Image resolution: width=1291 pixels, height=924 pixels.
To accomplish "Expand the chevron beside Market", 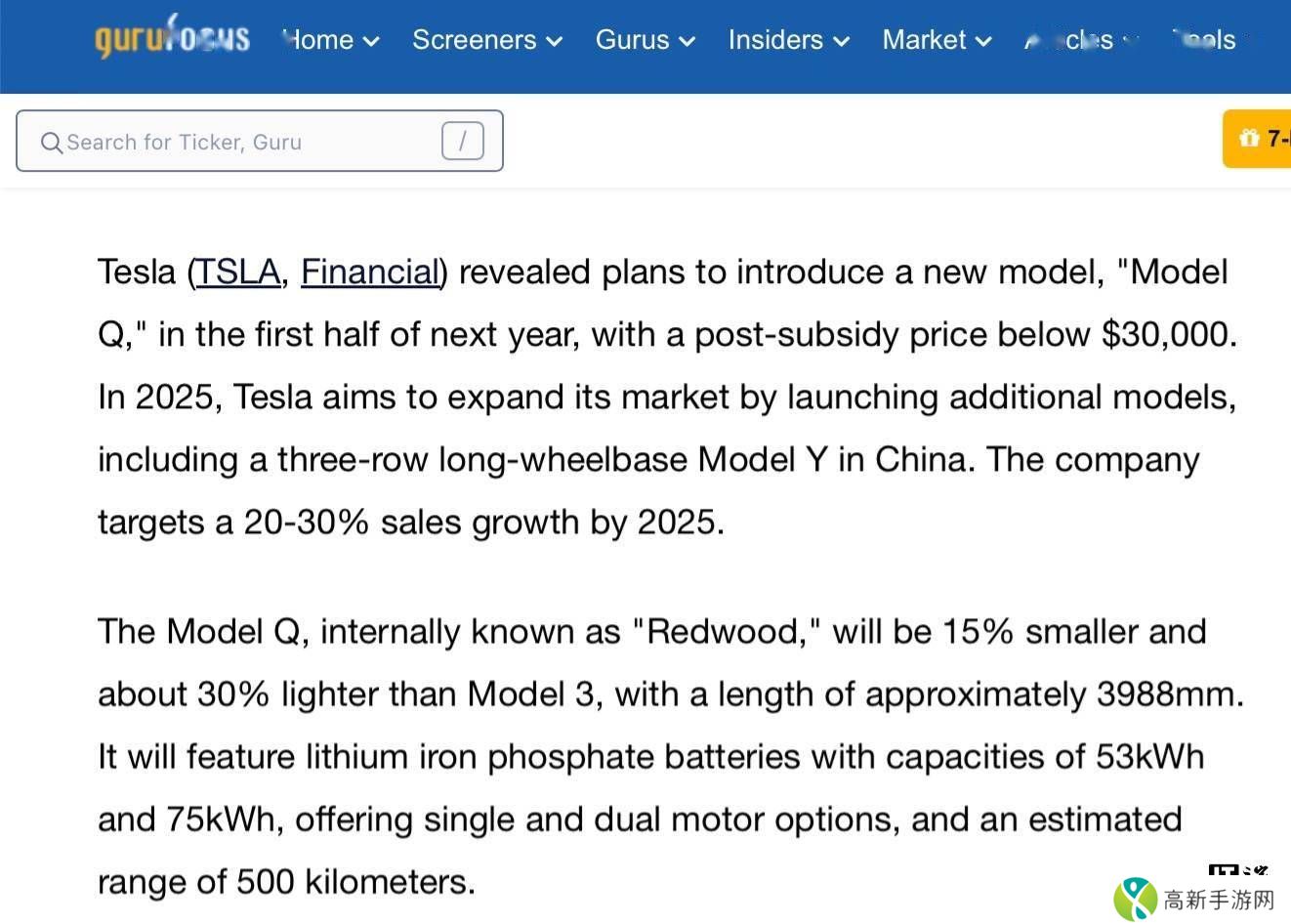I will click(983, 41).
